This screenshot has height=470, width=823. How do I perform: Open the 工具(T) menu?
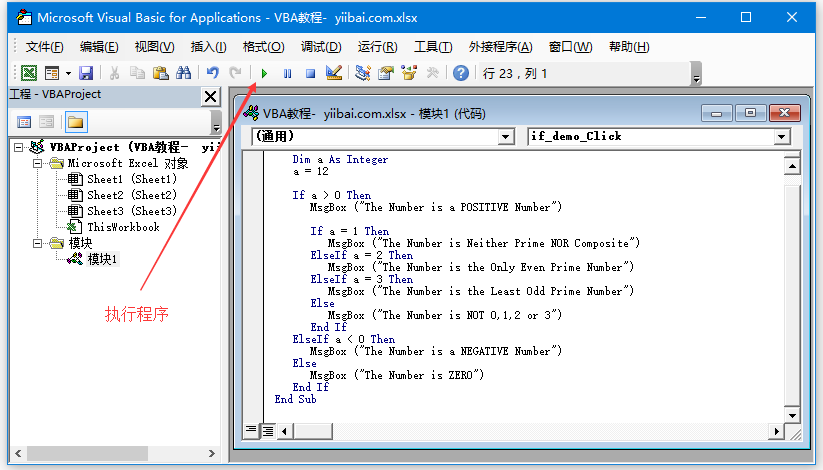(x=433, y=47)
